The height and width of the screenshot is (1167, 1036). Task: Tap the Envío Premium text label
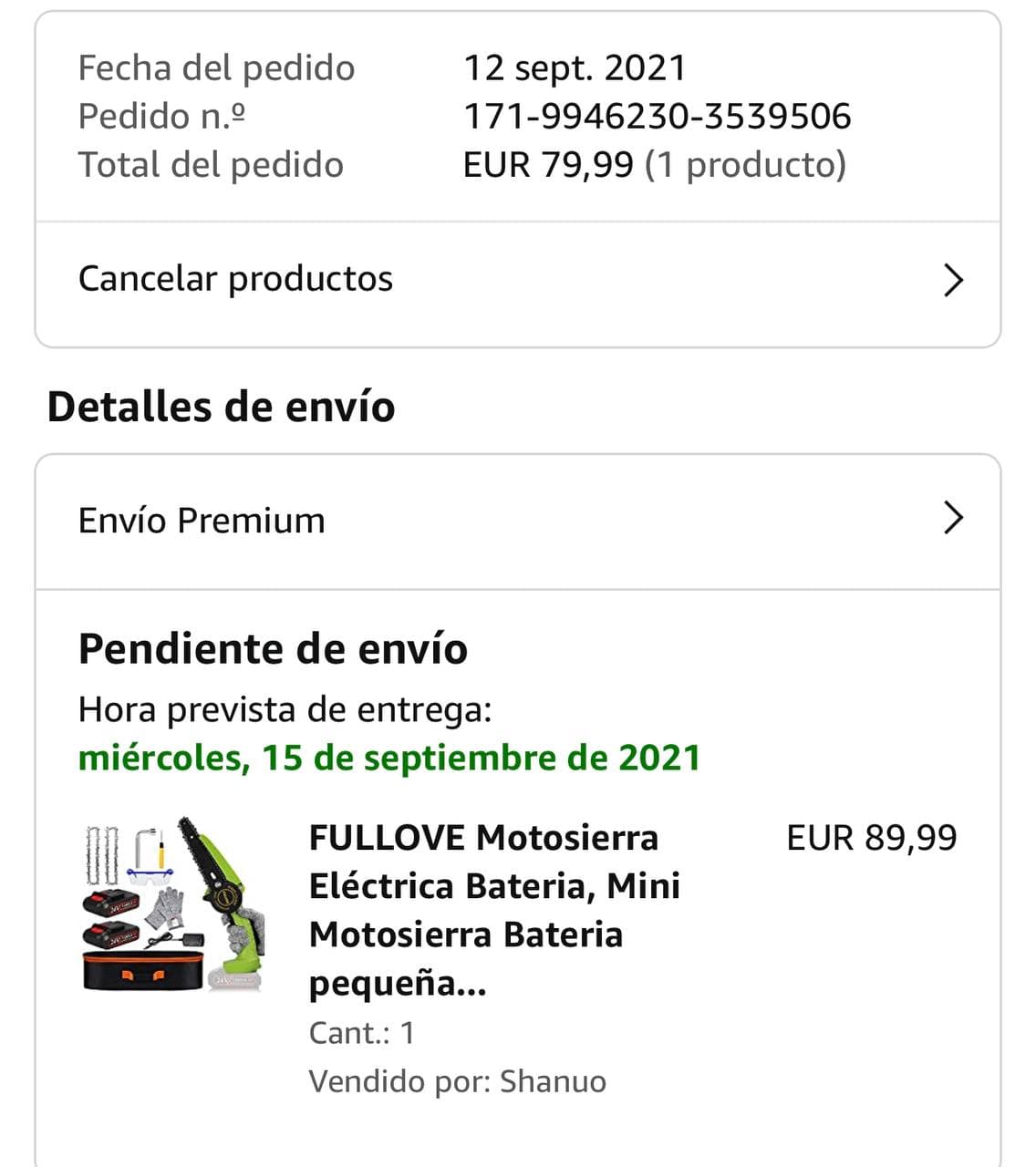point(202,521)
